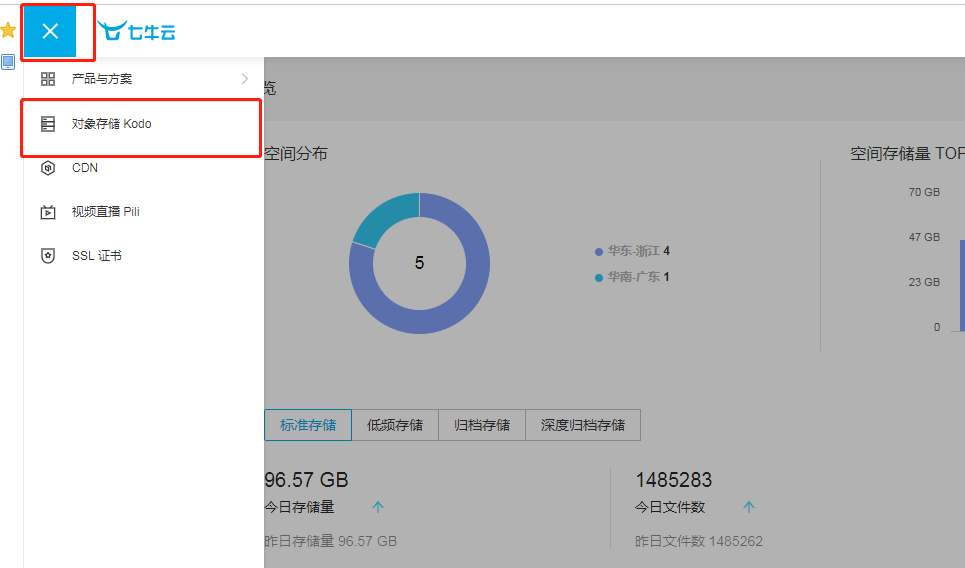965x568 pixels.
Task: Click the 昨日存储量 96.57 GB text
Action: click(330, 541)
